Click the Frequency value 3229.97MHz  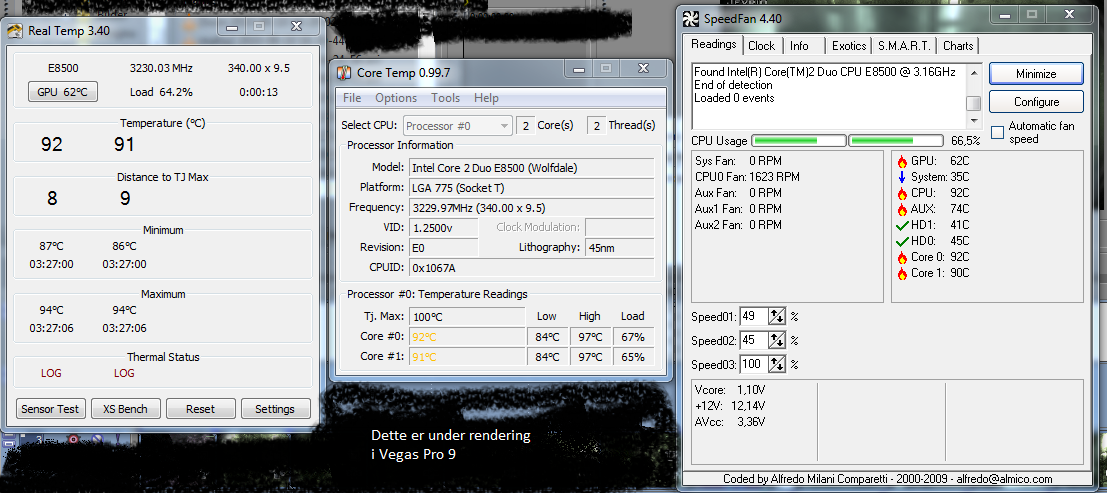pyautogui.click(x=531, y=208)
